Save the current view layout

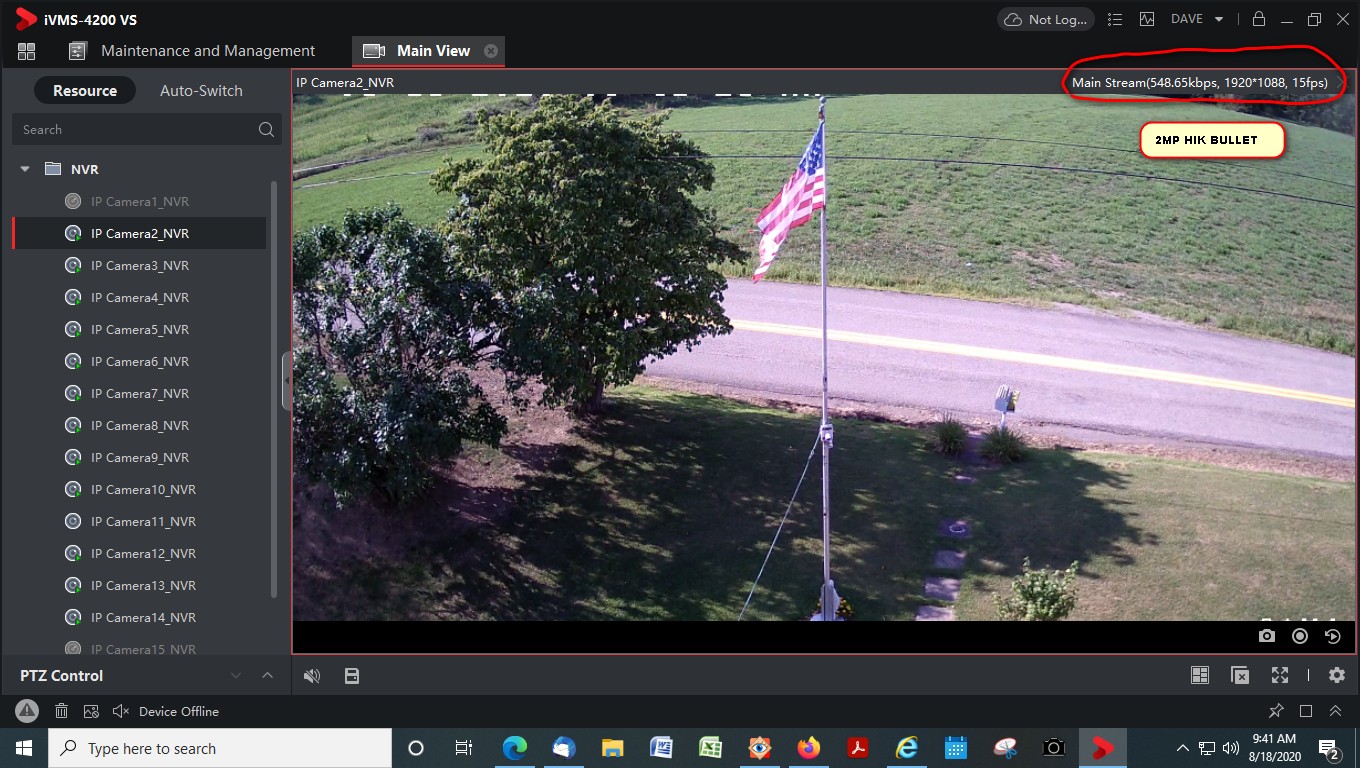[x=351, y=676]
